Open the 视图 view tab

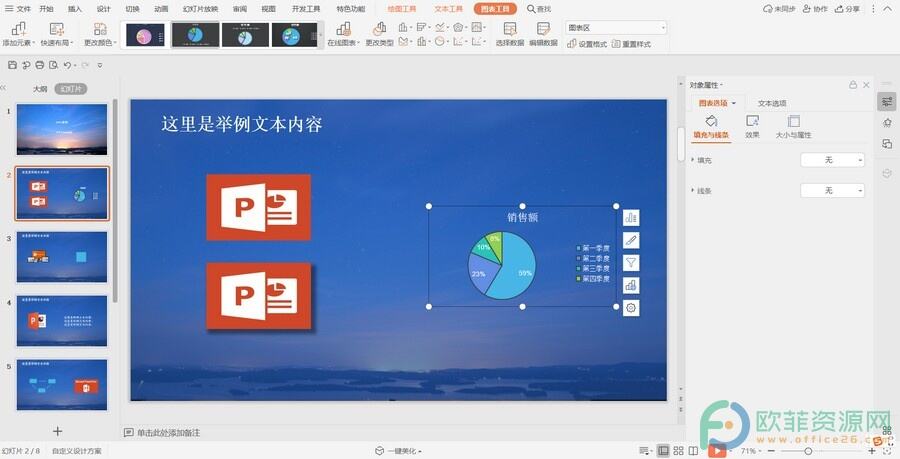(268, 9)
